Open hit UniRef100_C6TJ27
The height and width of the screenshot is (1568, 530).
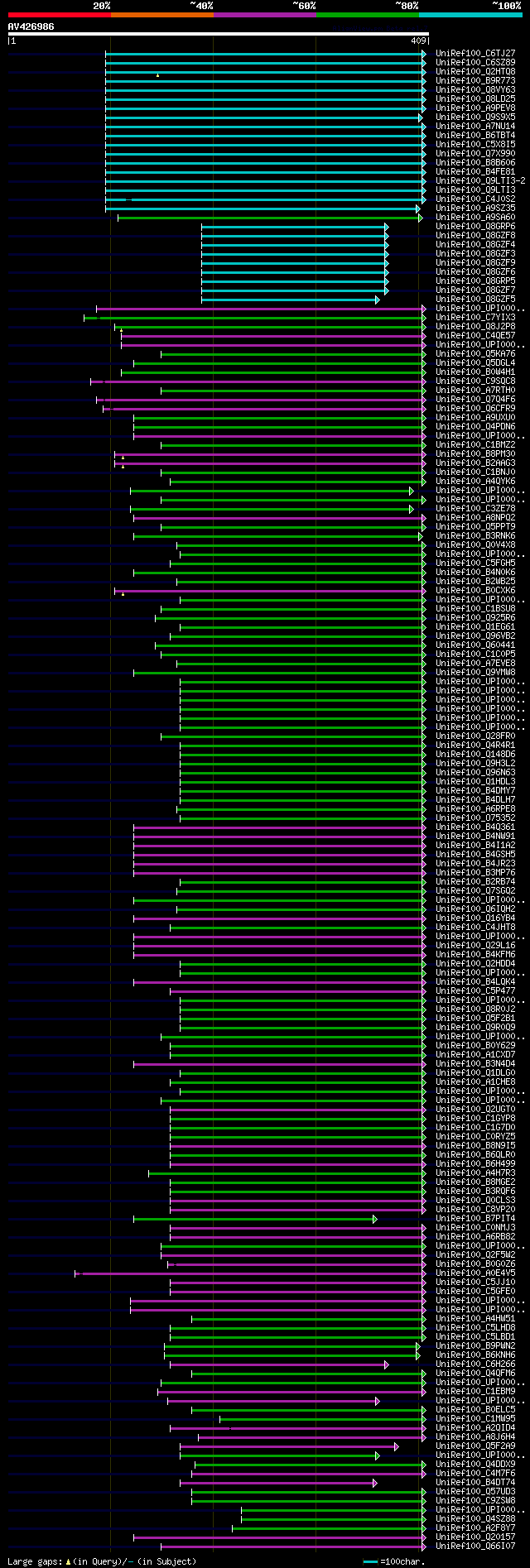click(475, 53)
